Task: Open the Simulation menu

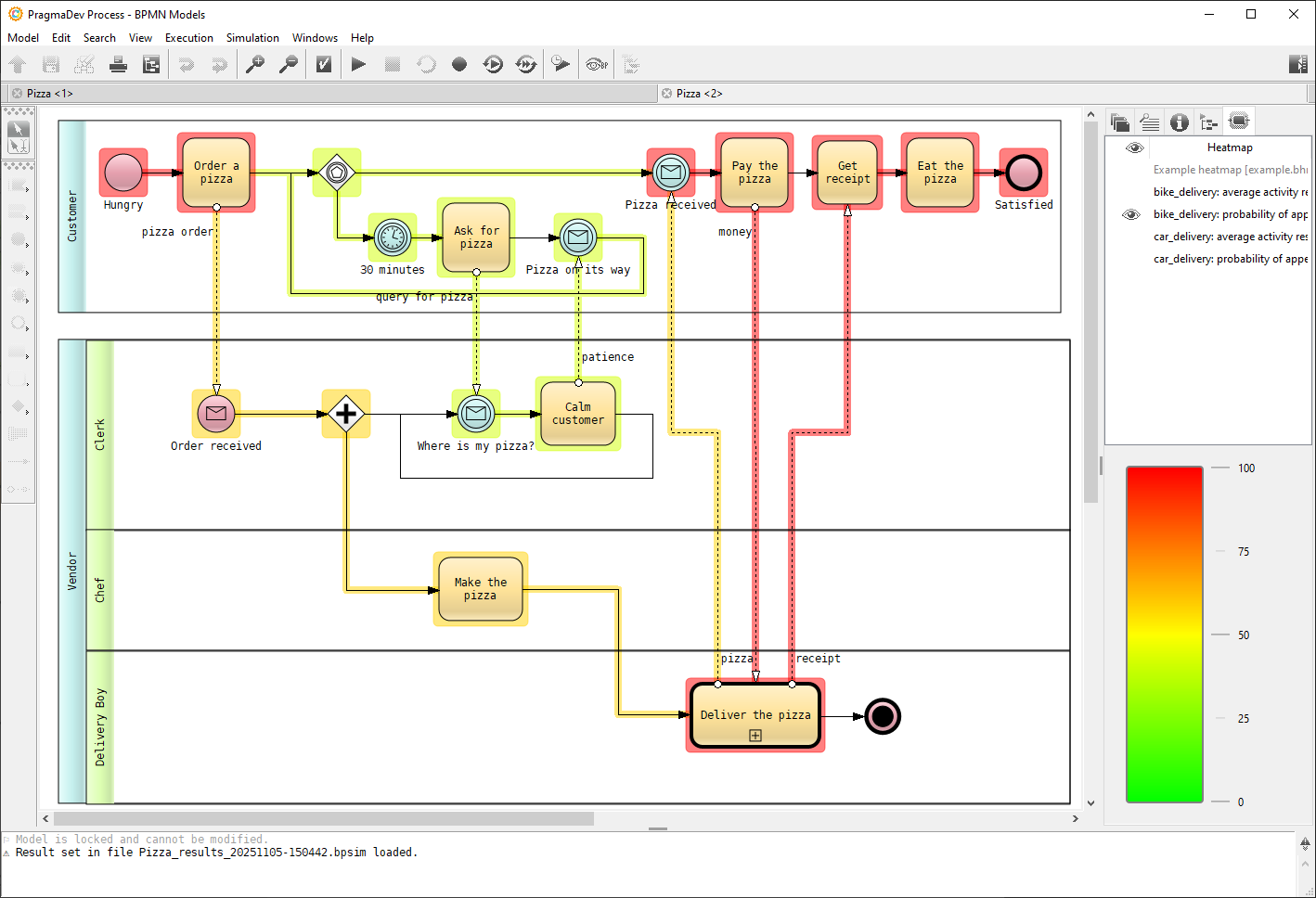Action: coord(252,38)
